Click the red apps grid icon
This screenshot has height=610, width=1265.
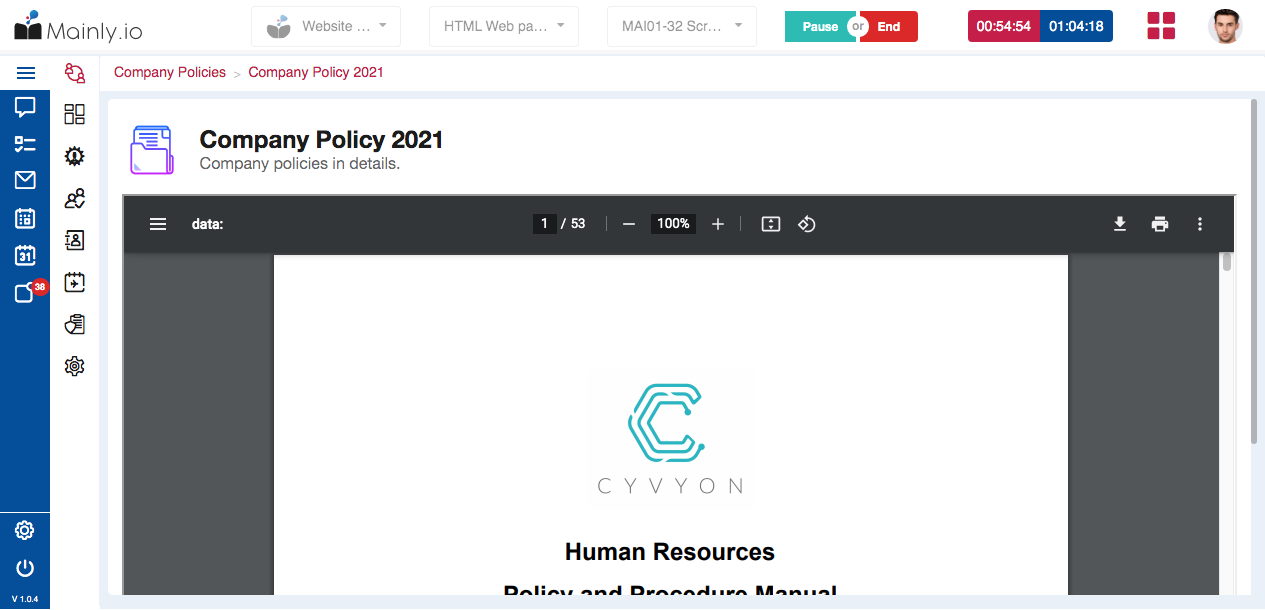(x=1161, y=26)
